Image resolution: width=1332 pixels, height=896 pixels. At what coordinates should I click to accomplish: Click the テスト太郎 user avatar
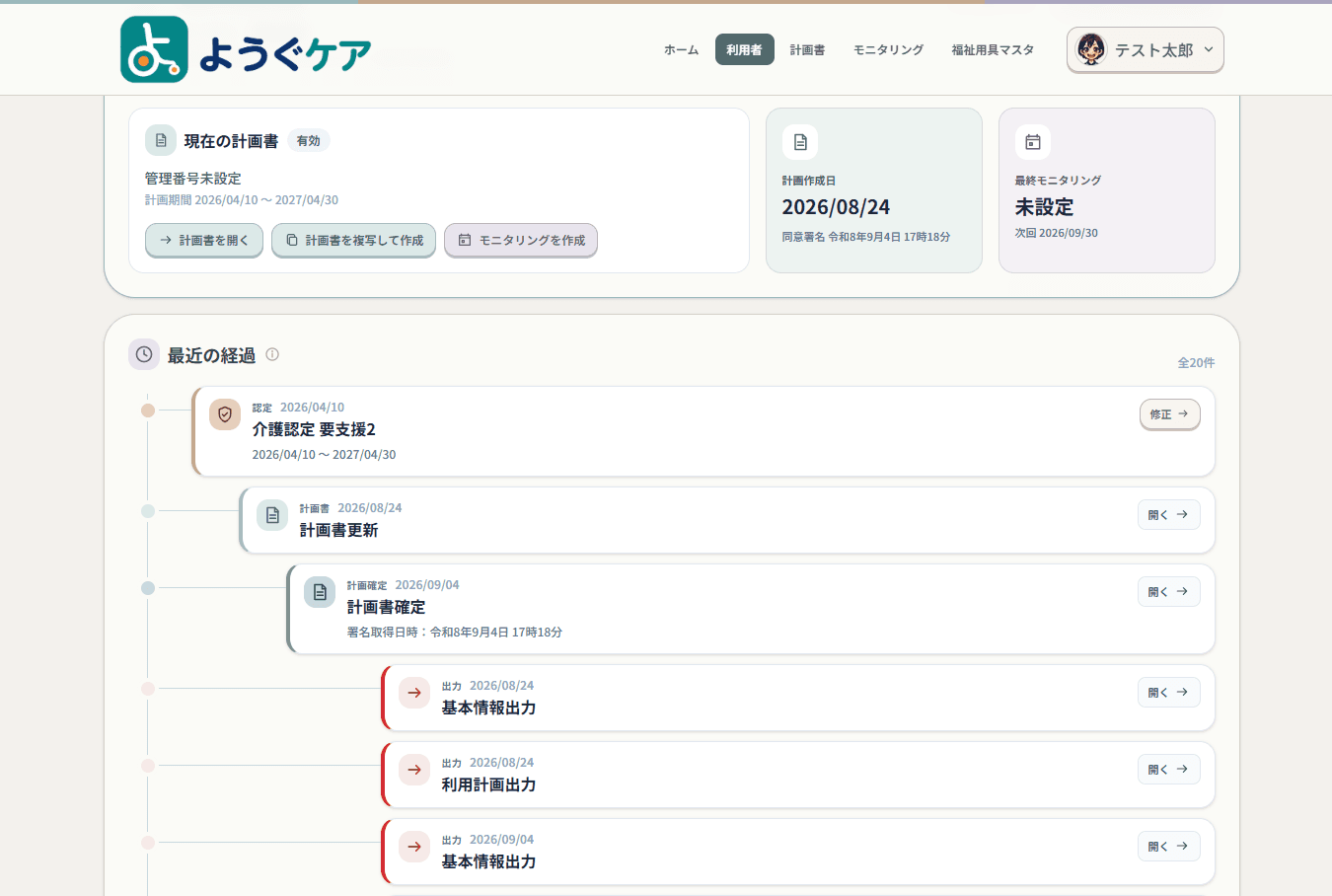point(1090,49)
